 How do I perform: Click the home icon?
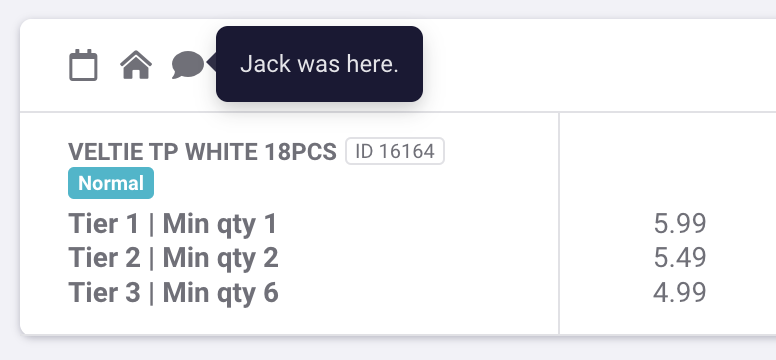(136, 65)
